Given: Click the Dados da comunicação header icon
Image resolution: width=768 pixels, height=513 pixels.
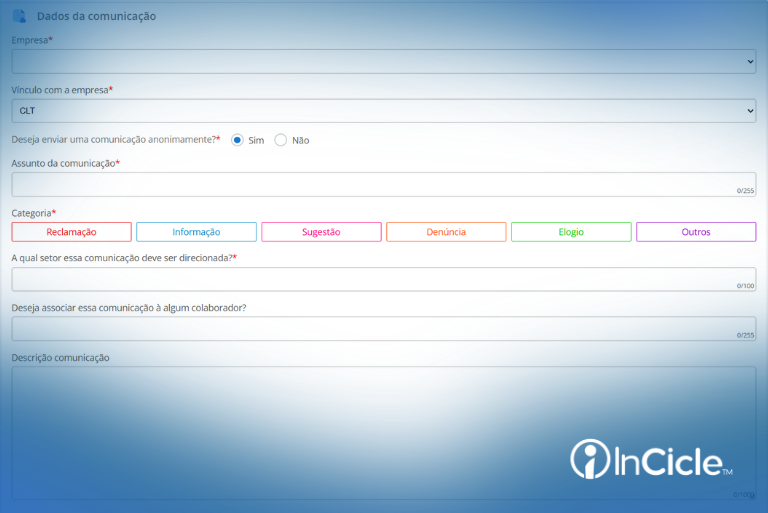Looking at the screenshot, I should click(x=19, y=16).
